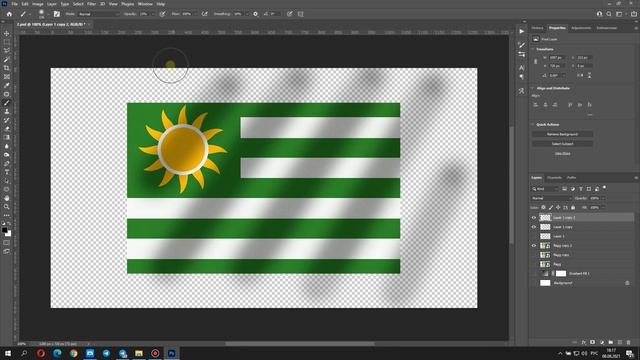Image resolution: width=640 pixels, height=360 pixels.
Task: Click the horizontal canvas scrollbar
Action: pos(300,344)
